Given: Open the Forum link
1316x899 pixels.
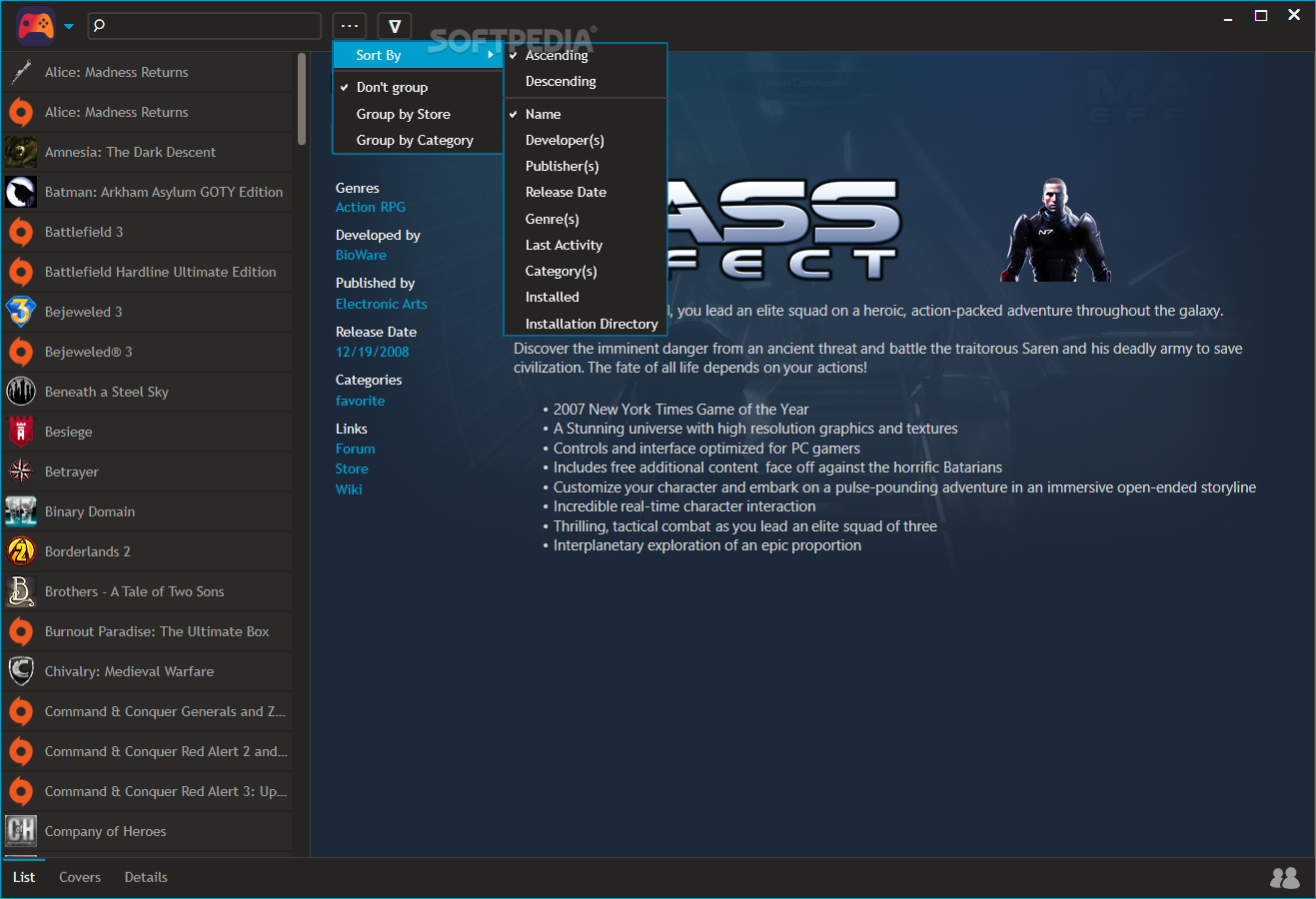Looking at the screenshot, I should point(356,449).
